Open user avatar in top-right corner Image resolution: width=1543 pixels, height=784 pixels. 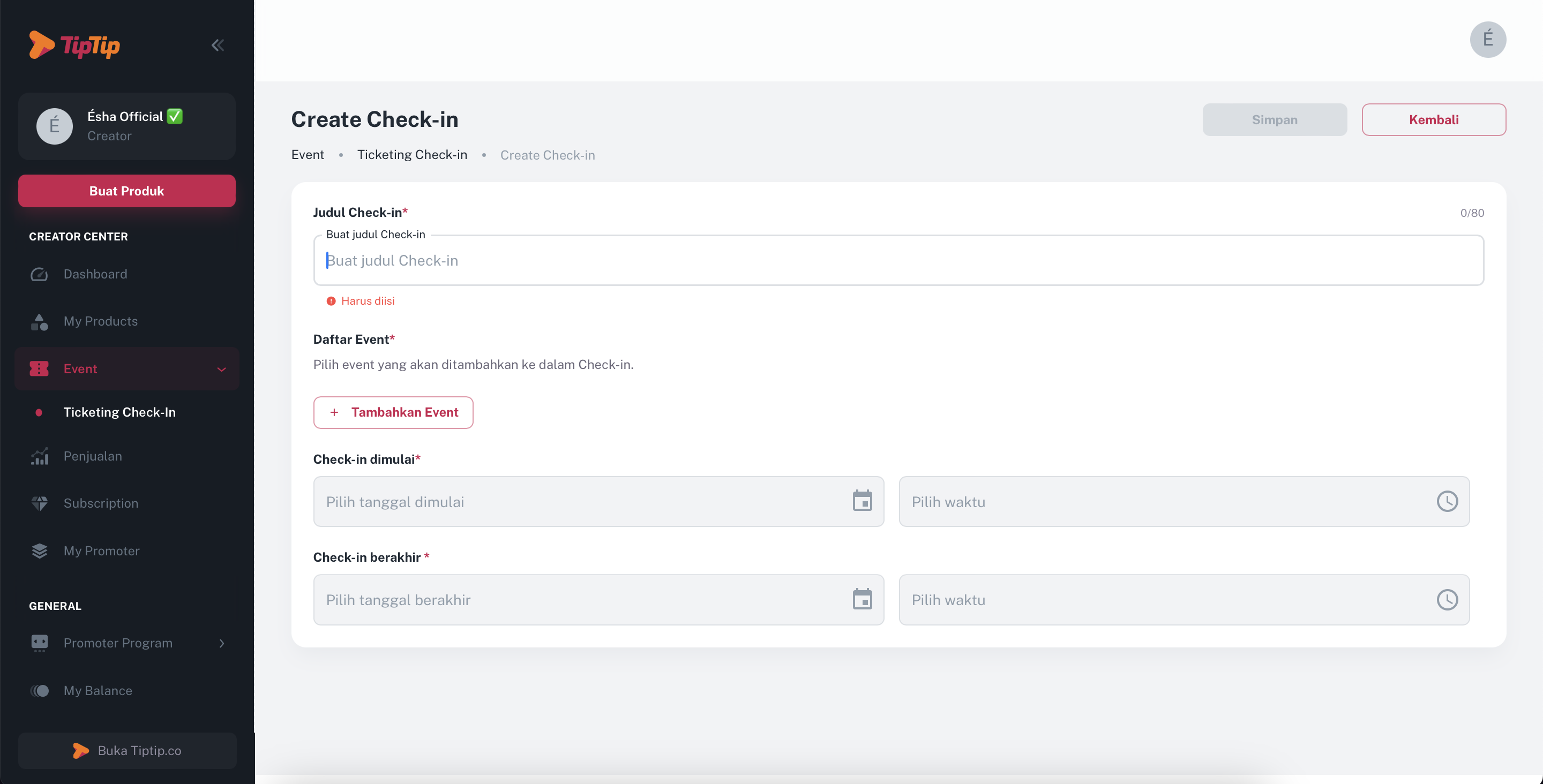coord(1487,40)
